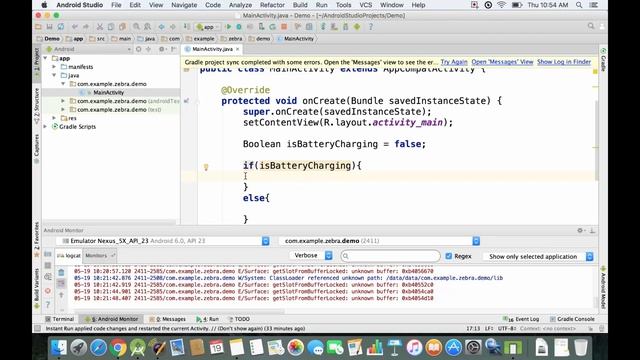This screenshot has width=640, height=360.
Task: Click the Undo arrow icon
Action: (75, 27)
